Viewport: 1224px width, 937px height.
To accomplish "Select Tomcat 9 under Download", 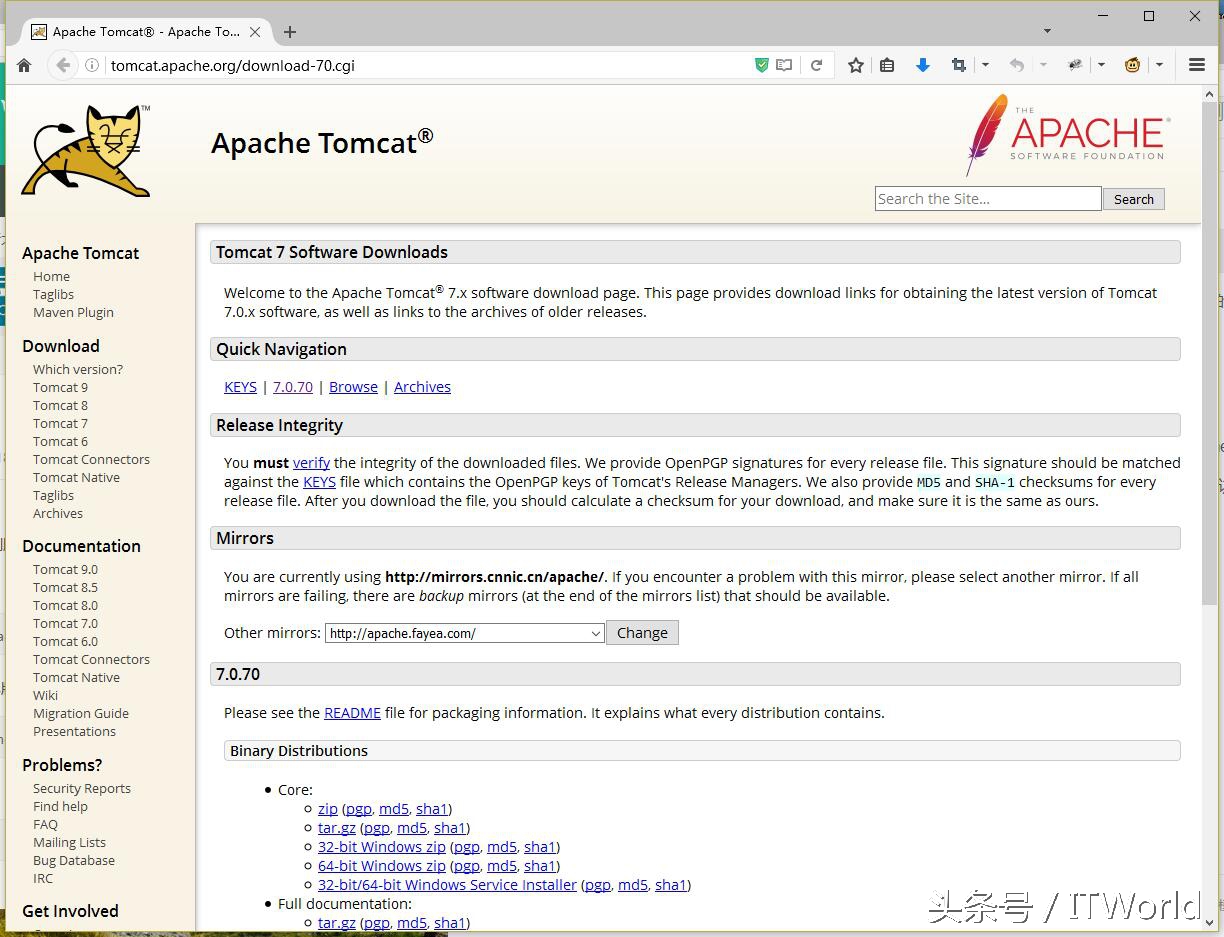I will pyautogui.click(x=60, y=387).
